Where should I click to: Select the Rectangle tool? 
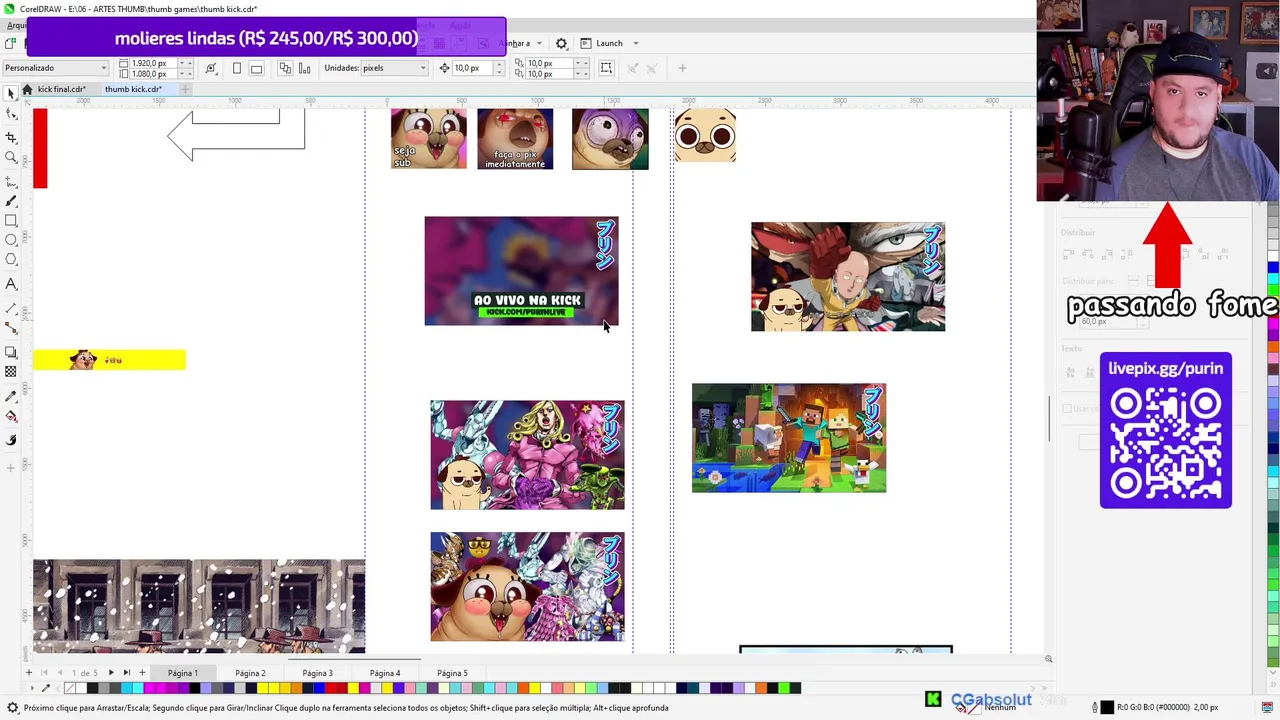(11, 220)
